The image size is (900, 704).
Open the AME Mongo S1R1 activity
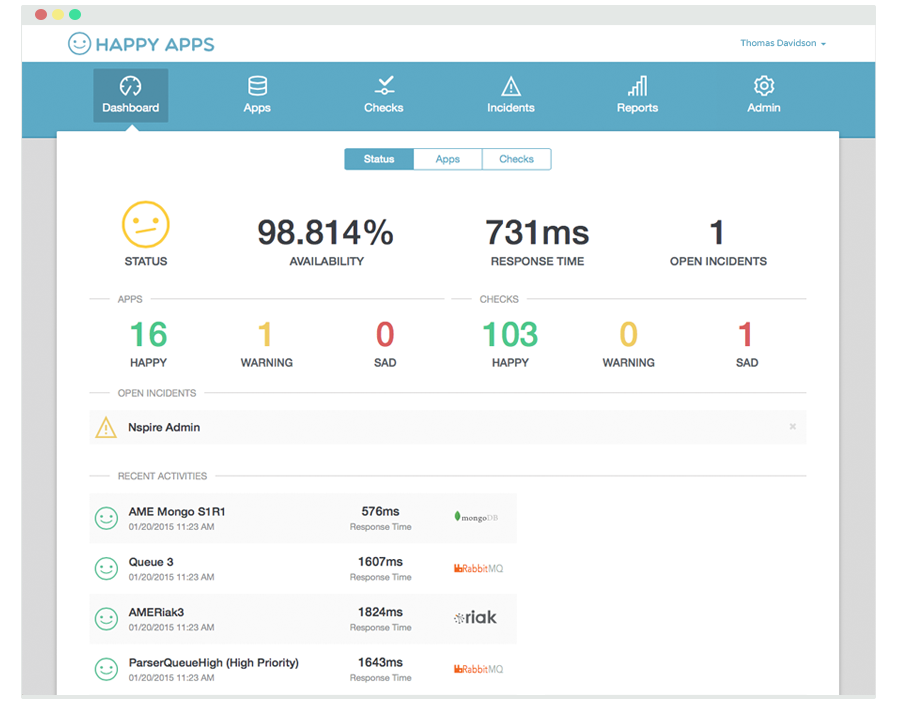pyautogui.click(x=177, y=512)
